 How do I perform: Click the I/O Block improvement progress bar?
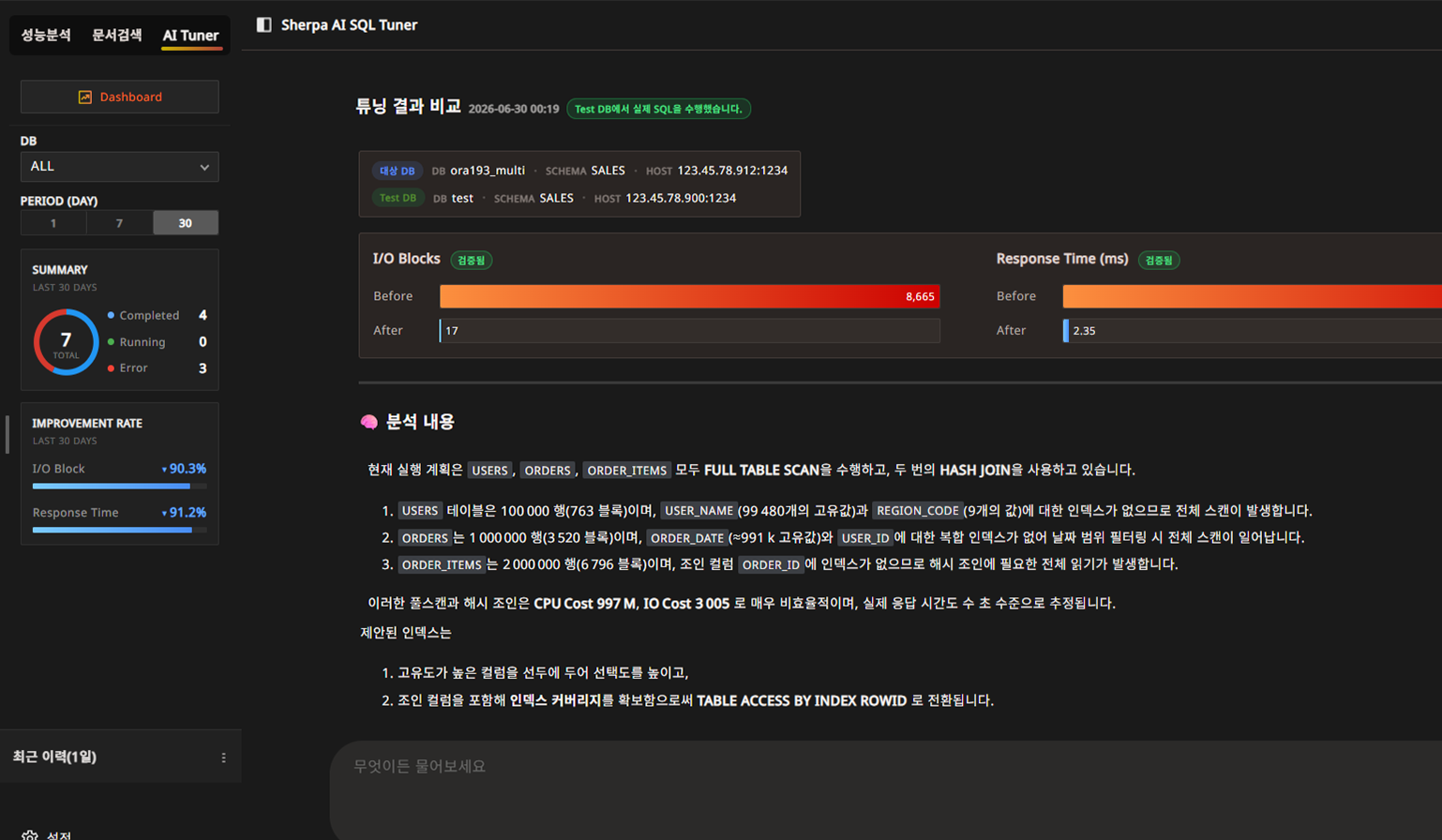click(x=120, y=486)
